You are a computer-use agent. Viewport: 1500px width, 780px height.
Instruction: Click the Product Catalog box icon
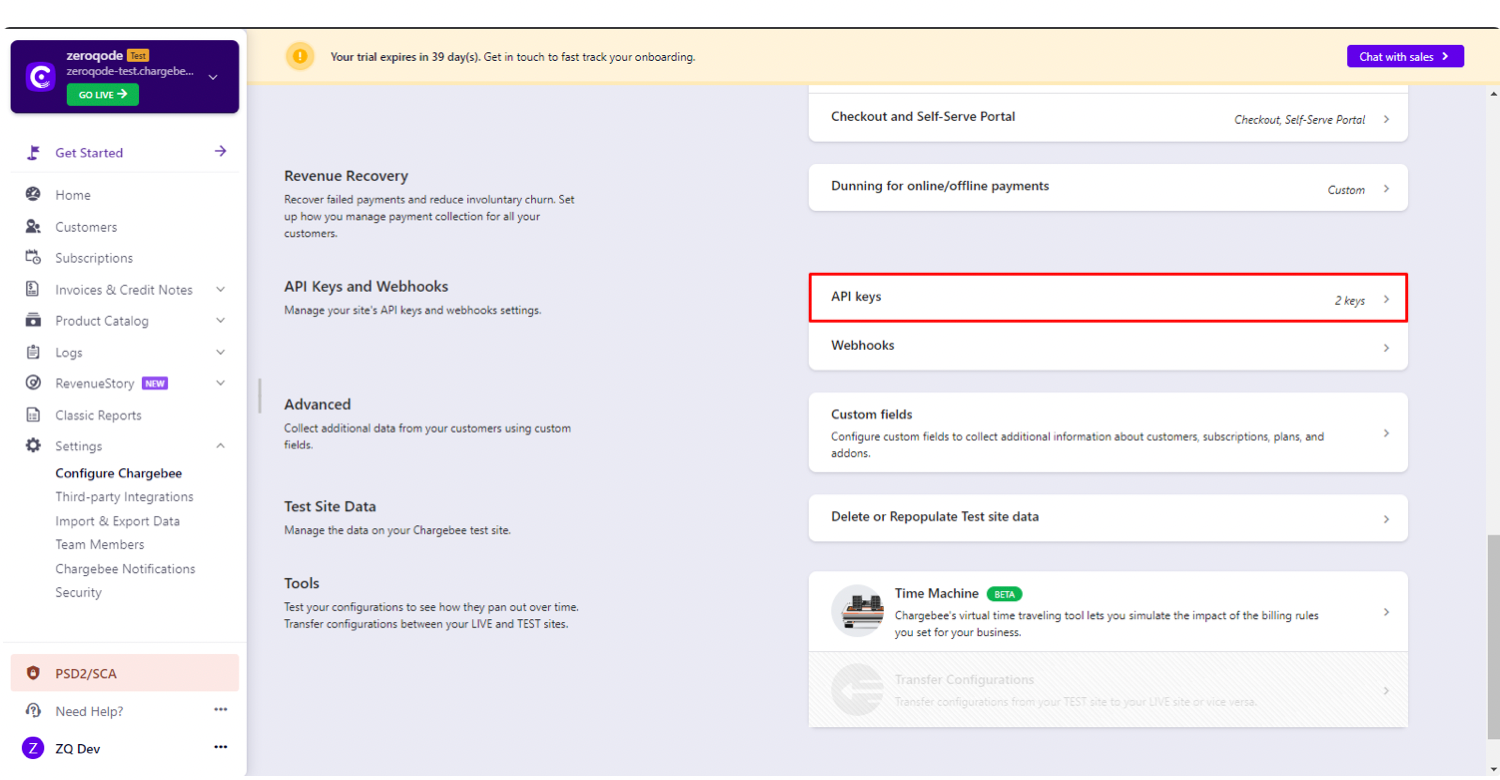click(x=33, y=321)
